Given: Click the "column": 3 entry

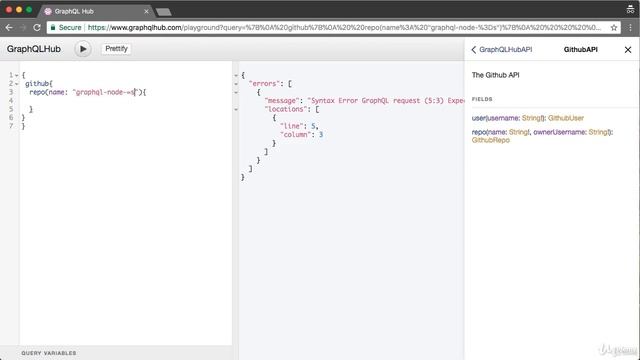Looking at the screenshot, I should [302, 135].
